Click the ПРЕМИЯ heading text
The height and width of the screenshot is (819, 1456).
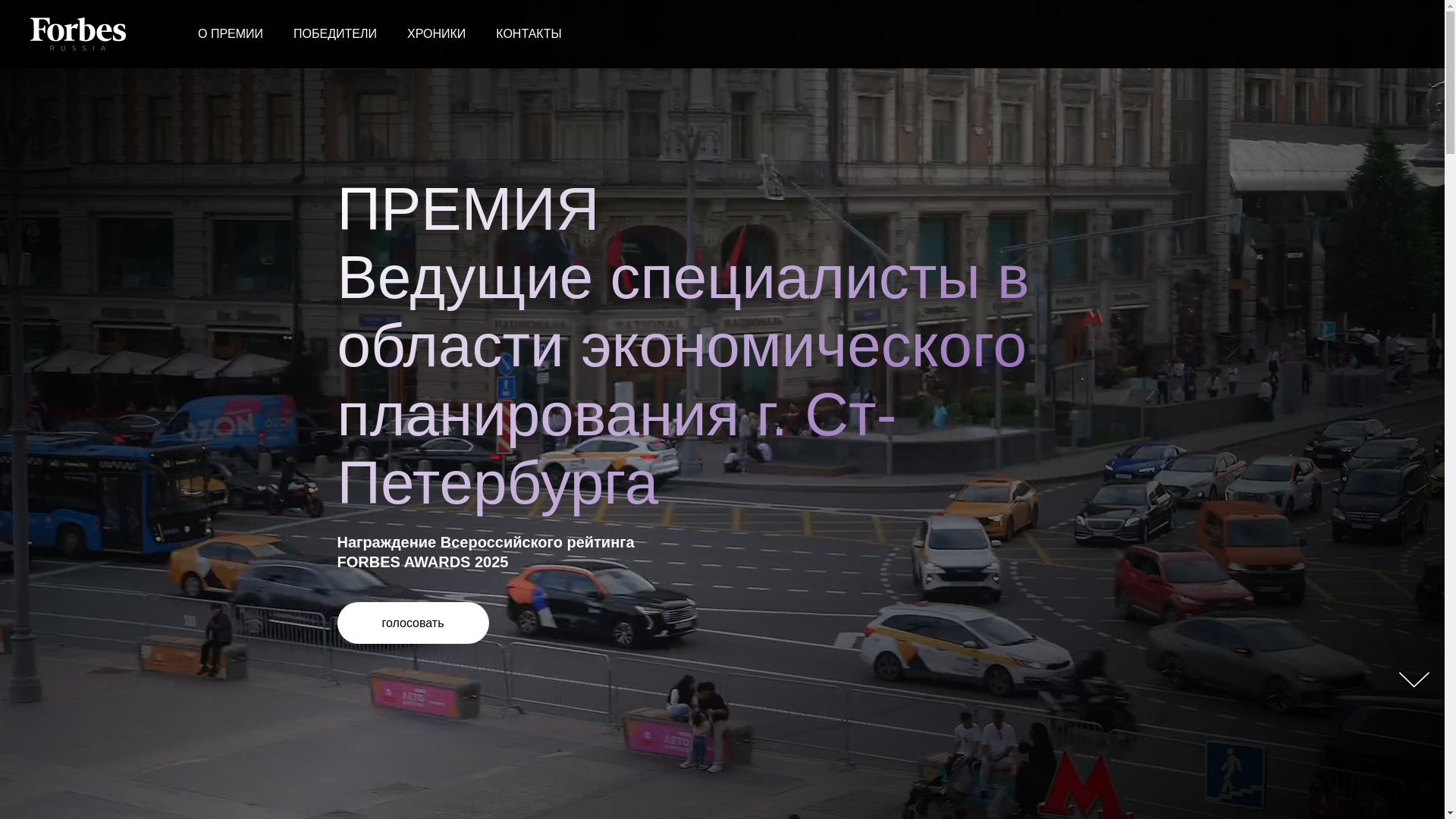[x=468, y=209]
